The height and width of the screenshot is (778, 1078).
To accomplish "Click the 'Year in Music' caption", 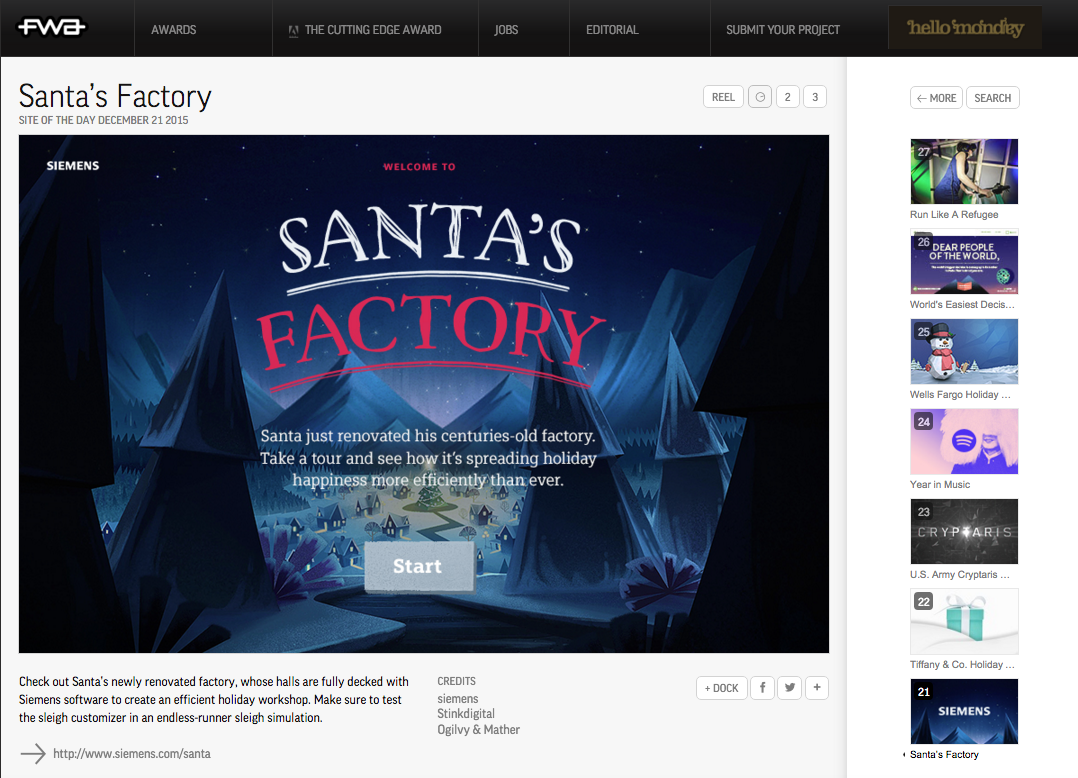I will point(940,485).
